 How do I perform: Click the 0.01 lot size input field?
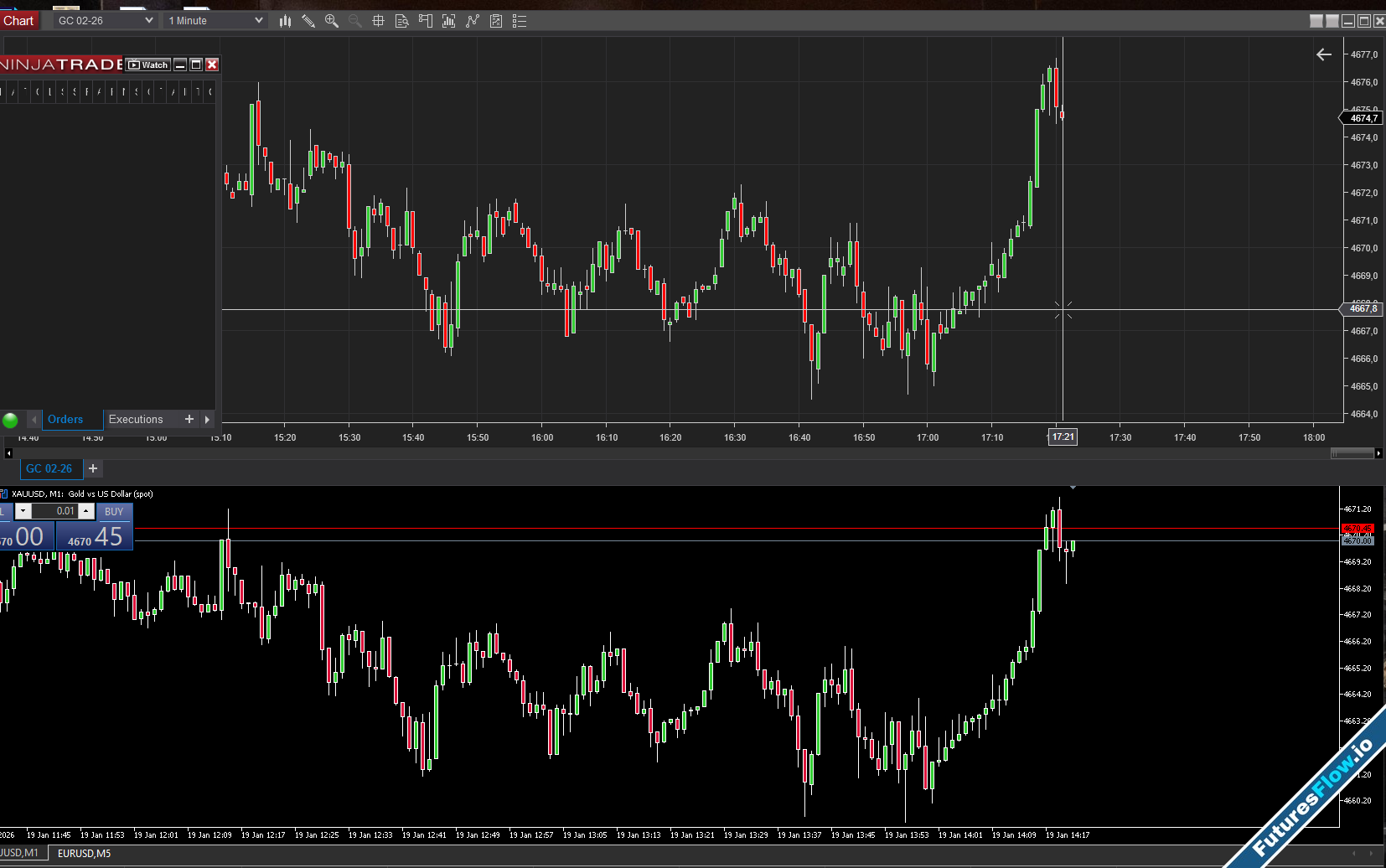click(x=55, y=511)
